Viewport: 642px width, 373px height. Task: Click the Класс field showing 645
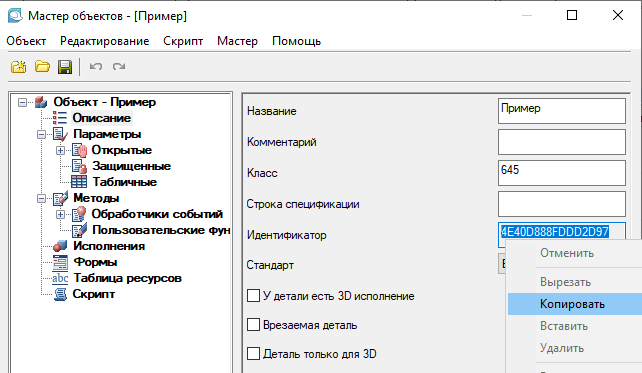tap(562, 173)
